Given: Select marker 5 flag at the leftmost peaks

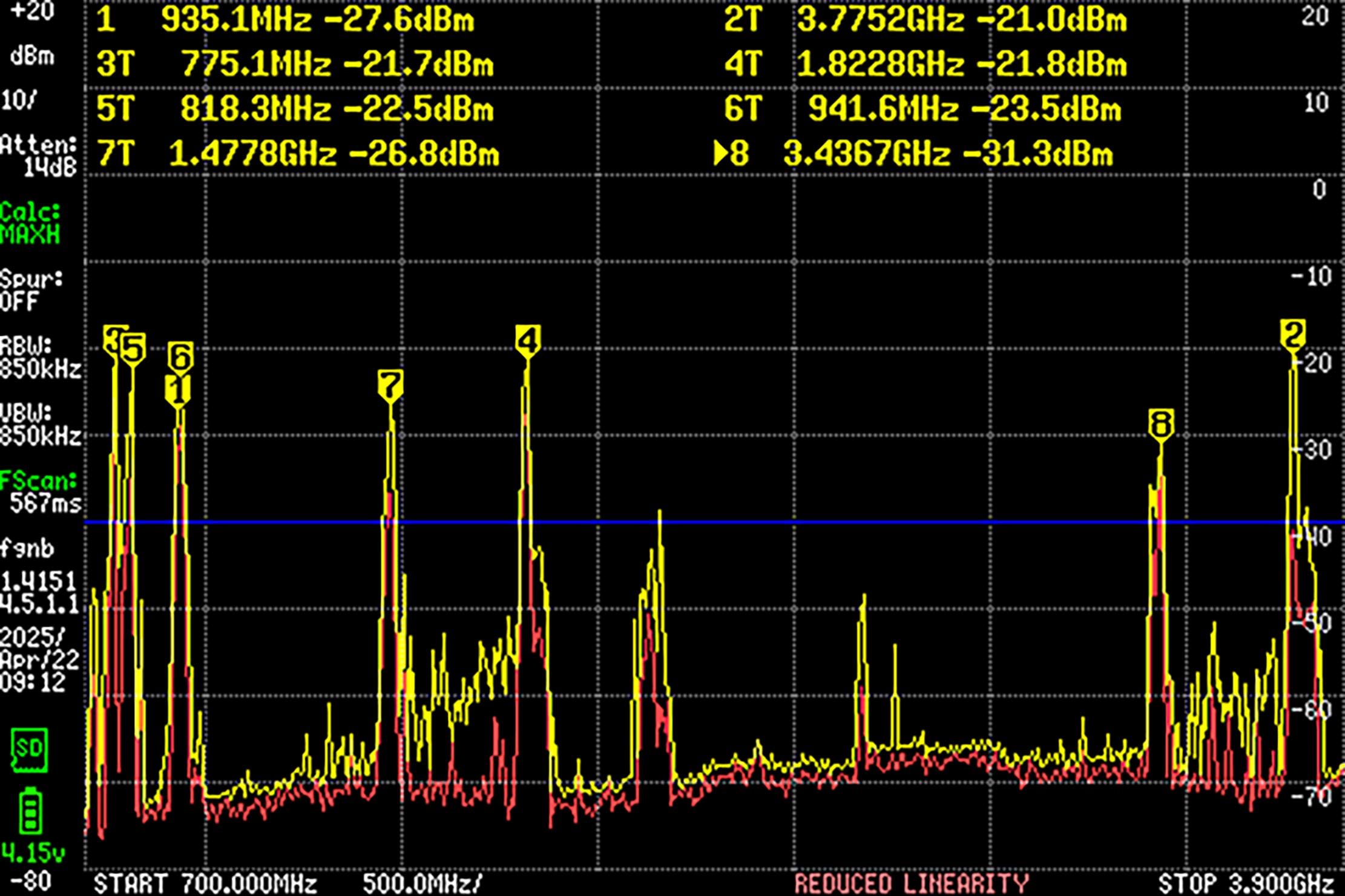Looking at the screenshot, I should point(134,346).
